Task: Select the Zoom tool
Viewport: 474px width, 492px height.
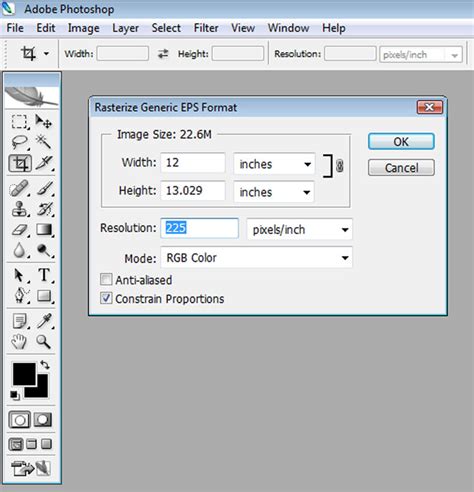Action: point(44,342)
